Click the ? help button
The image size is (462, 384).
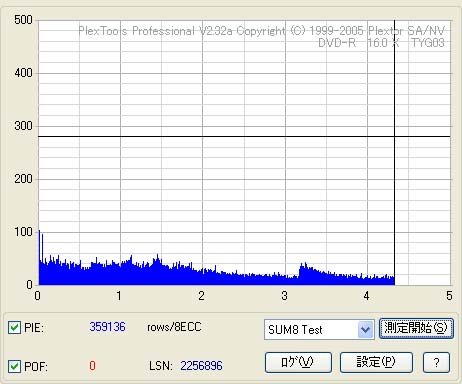click(x=436, y=362)
